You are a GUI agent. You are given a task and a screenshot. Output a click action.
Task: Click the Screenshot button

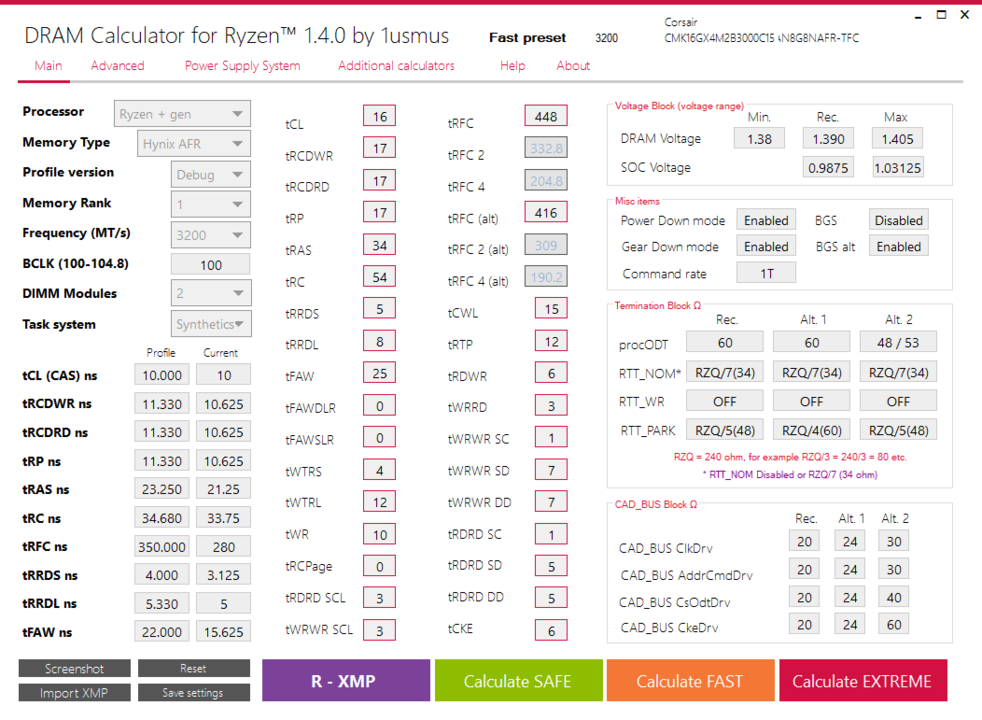point(75,669)
